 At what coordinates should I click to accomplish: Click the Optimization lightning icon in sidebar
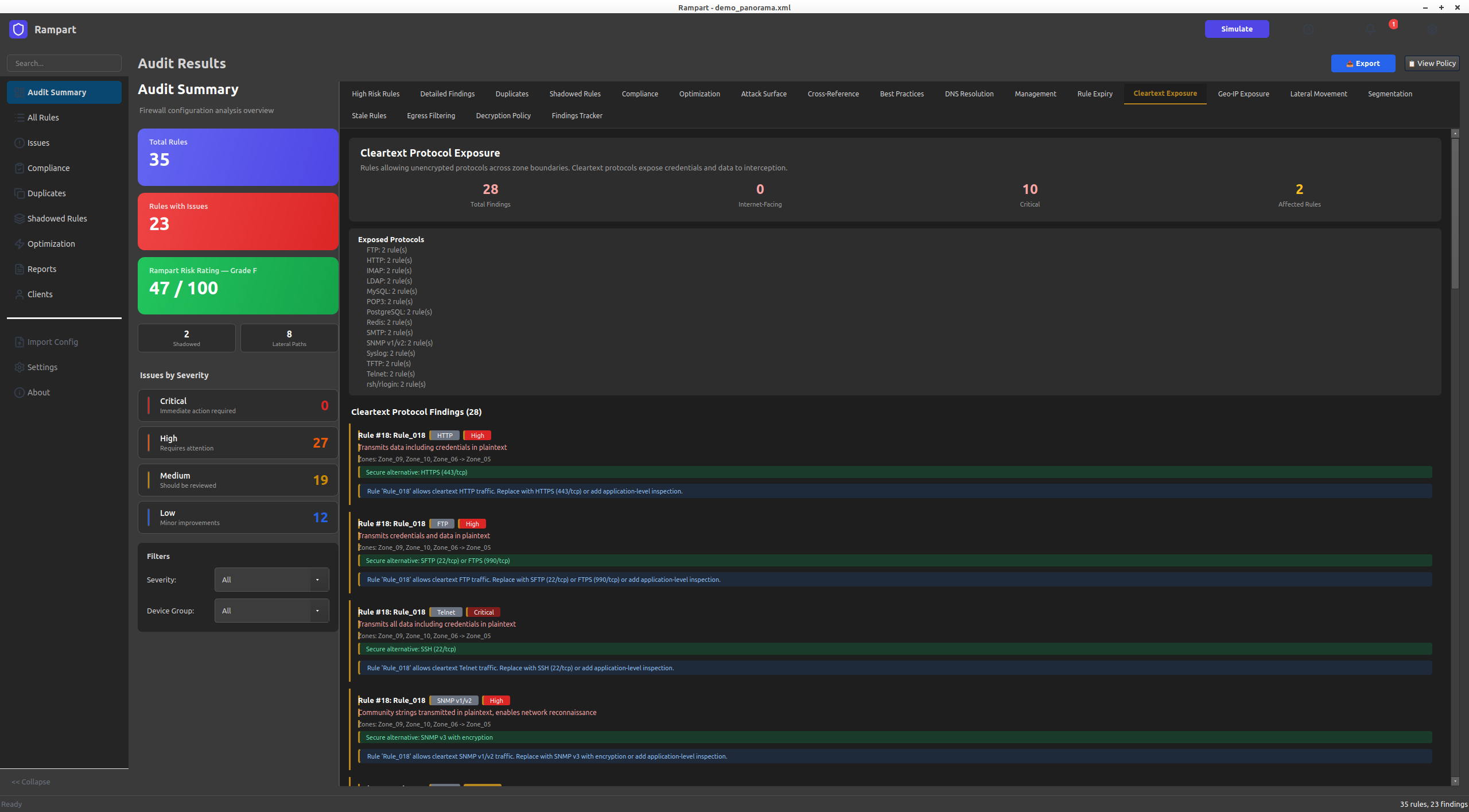coord(20,244)
